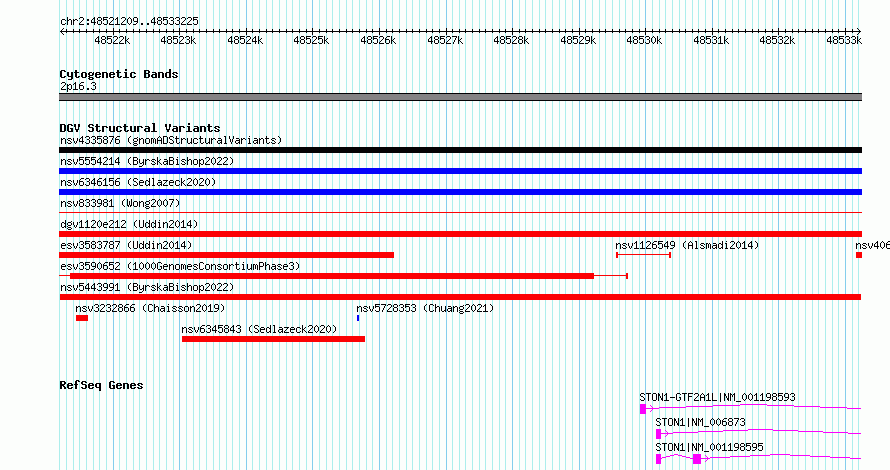This screenshot has width=890, height=470.
Task: Select the nsv6345843 Sedlazeck2020 red bar
Action: point(274,339)
